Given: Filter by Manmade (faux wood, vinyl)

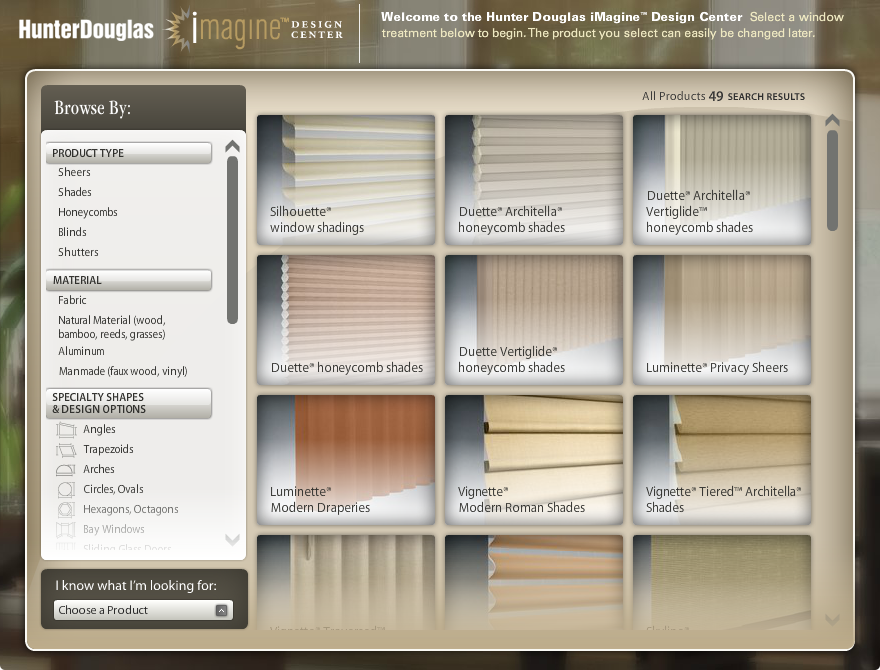Looking at the screenshot, I should point(123,371).
